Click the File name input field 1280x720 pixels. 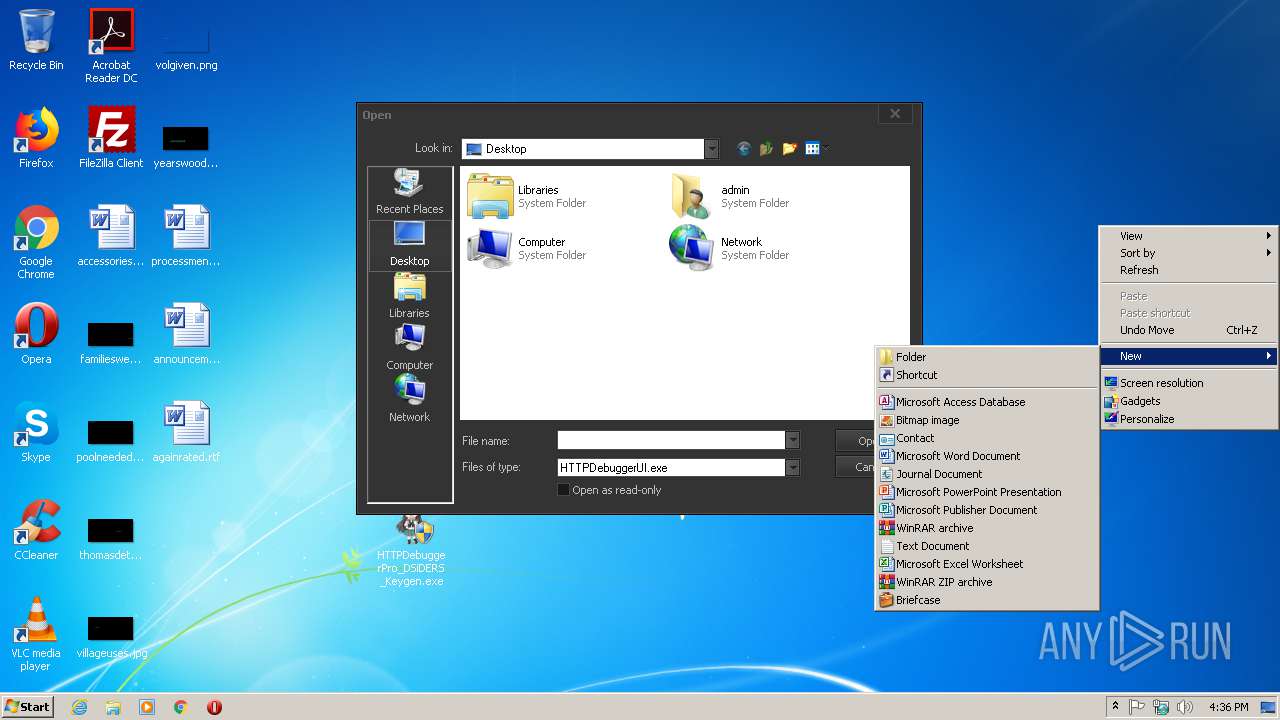click(671, 441)
